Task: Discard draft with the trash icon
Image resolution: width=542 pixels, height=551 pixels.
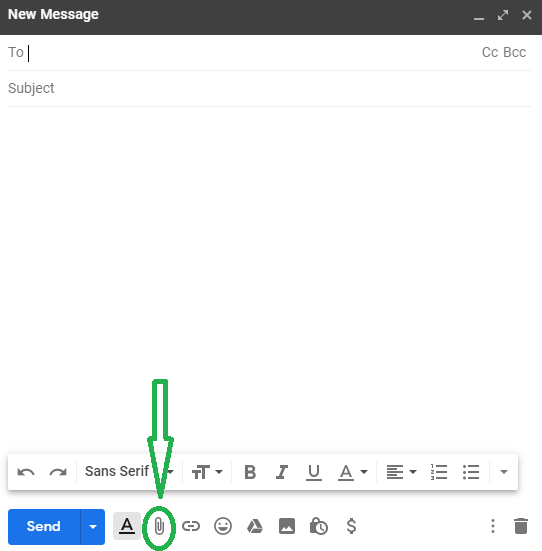Action: click(521, 526)
